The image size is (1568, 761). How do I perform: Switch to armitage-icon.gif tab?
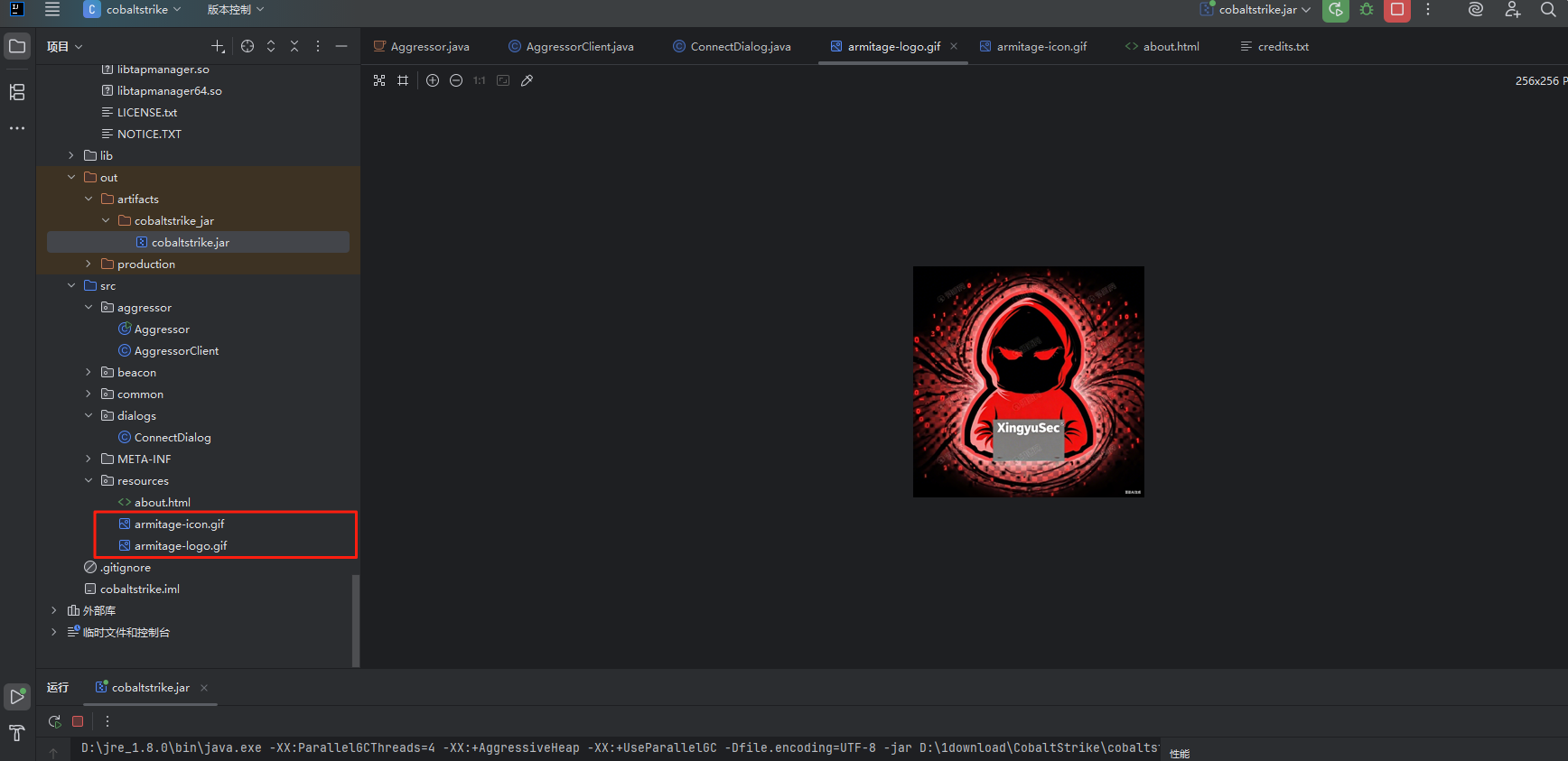point(1033,46)
